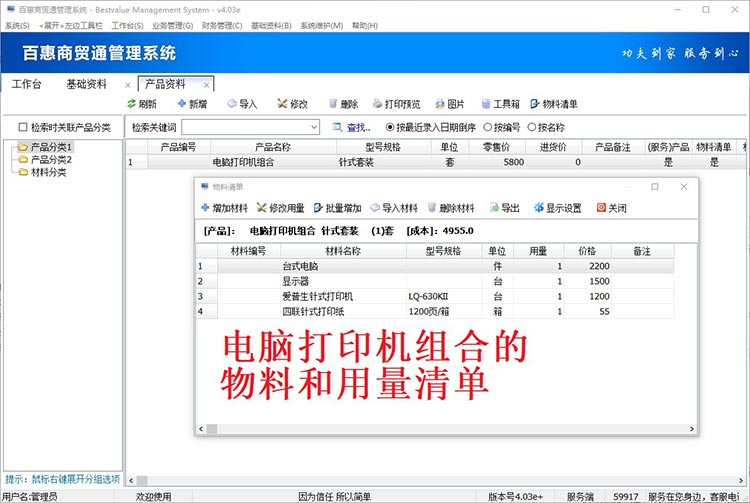The height and width of the screenshot is (503, 750).
Task: Select the 台式电脑 material row
Action: click(x=435, y=266)
